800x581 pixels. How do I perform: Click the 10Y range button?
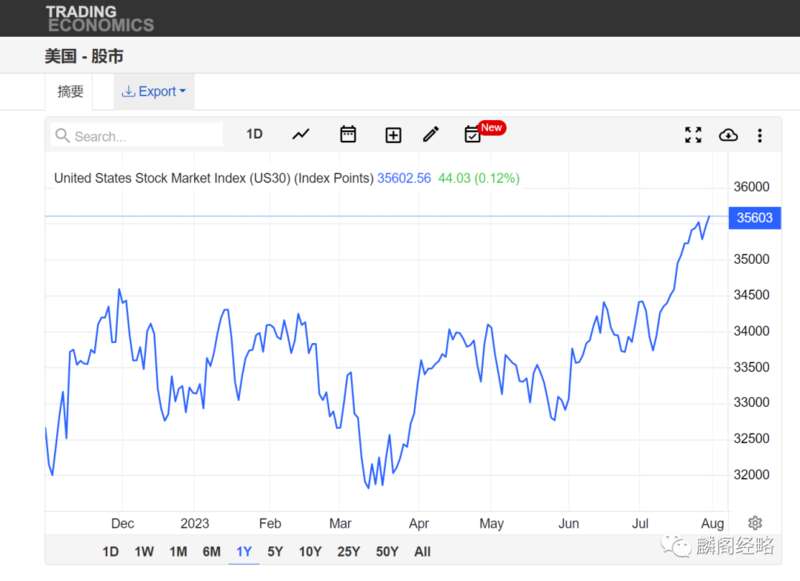click(310, 551)
